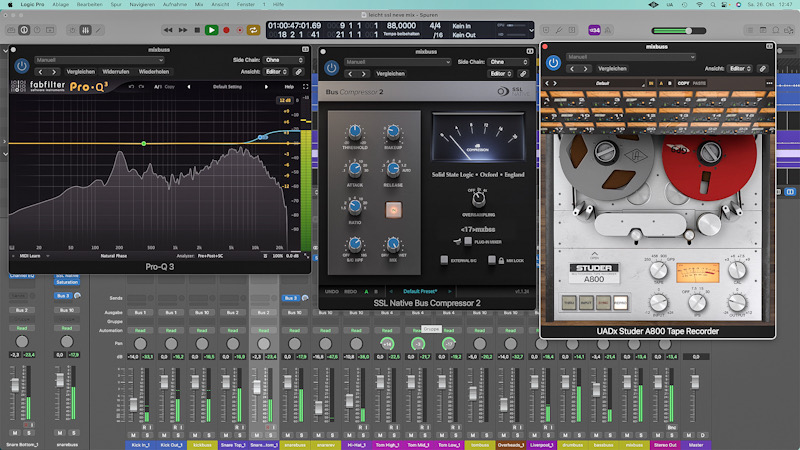
Task: Click the Stop transport button
Action: (197, 30)
